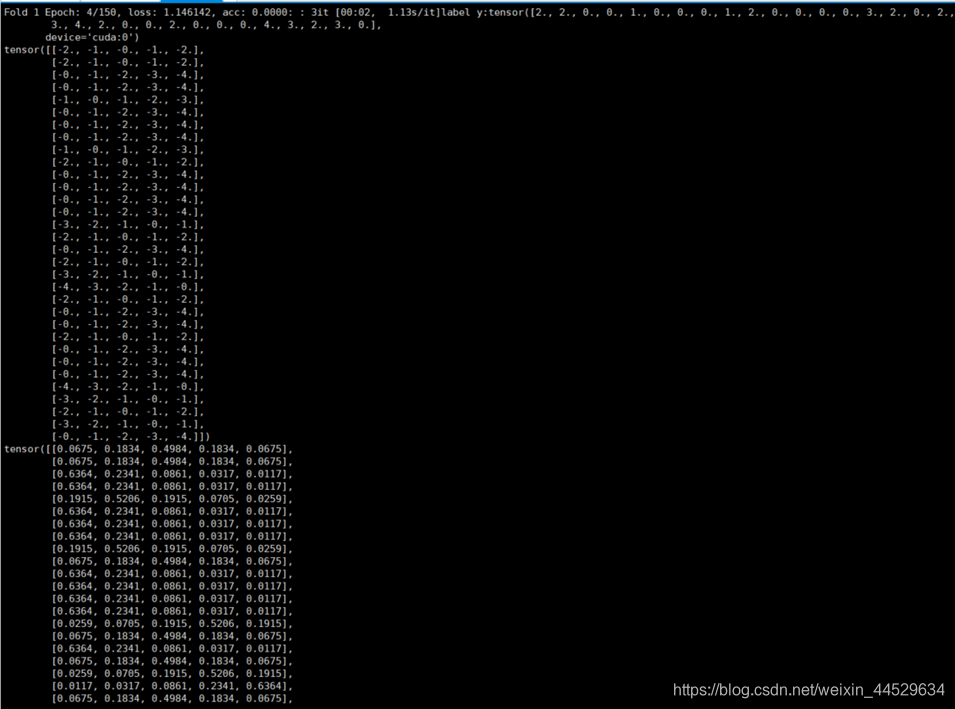The width and height of the screenshot is (955, 709).
Task: Click the row '[0.0117, 0.0317, 0.0861, 0.2341, 0.6364]'
Action: [172, 686]
